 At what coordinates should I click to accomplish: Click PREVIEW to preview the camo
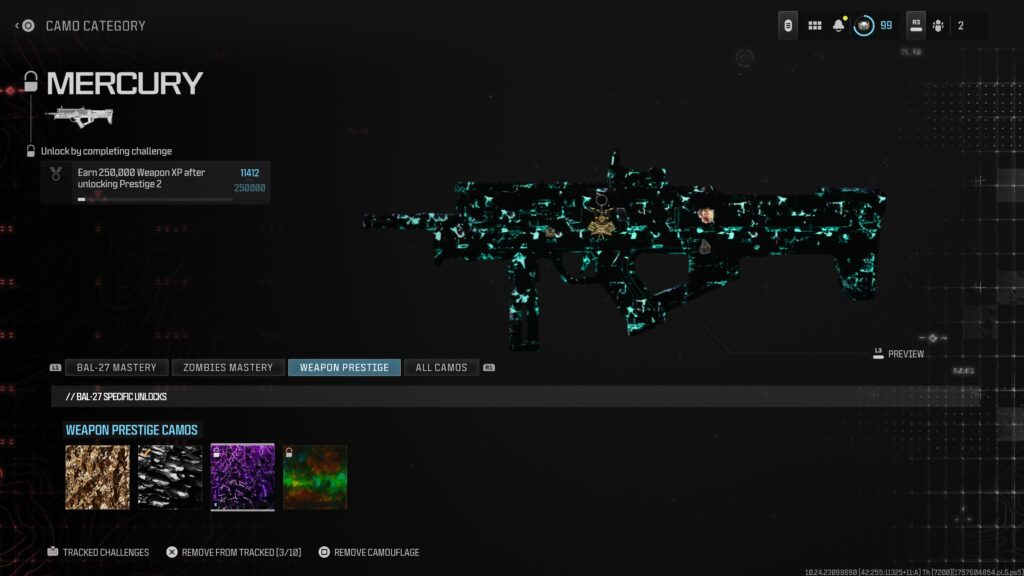tap(899, 354)
